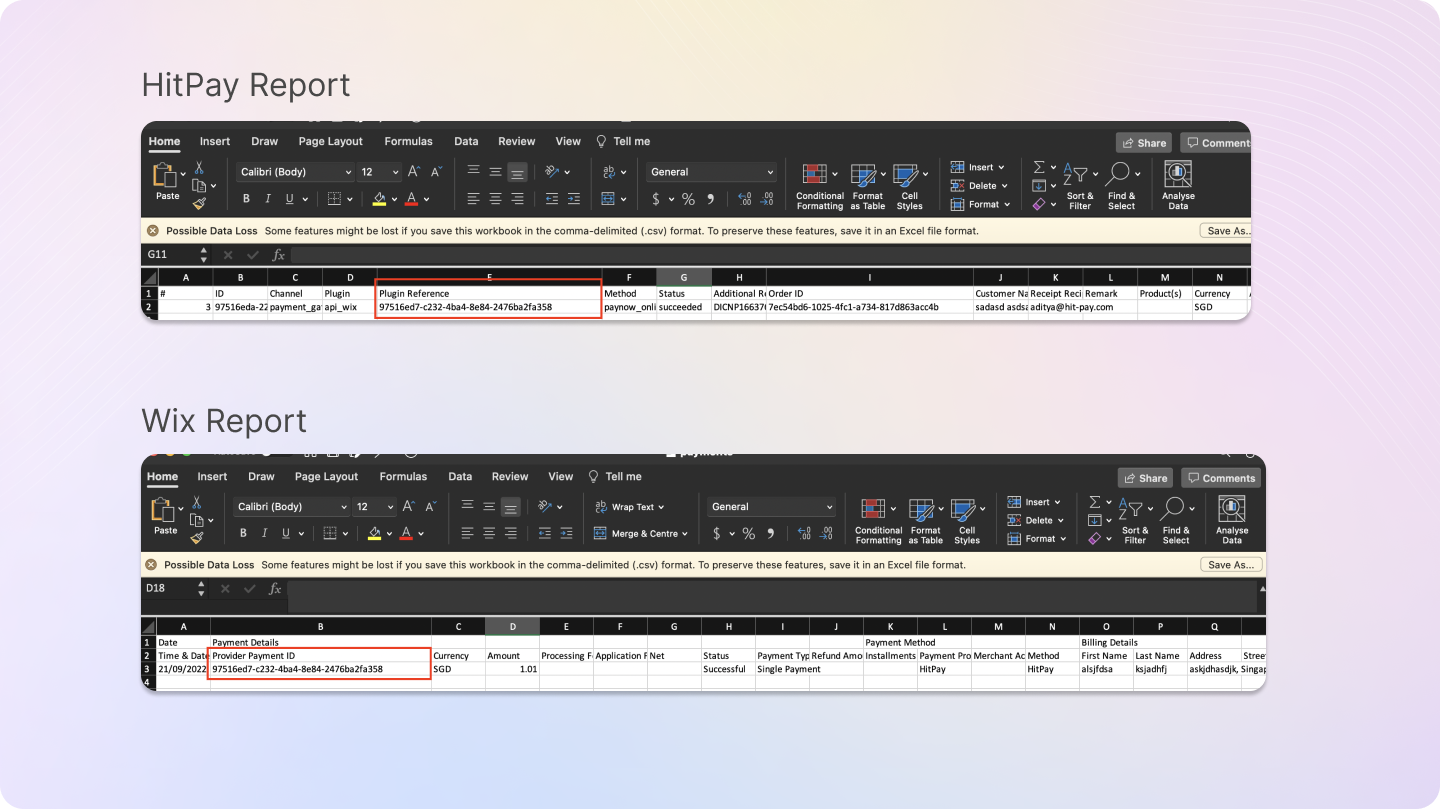Click the Cut scissors icon in HitPay Report

(199, 168)
